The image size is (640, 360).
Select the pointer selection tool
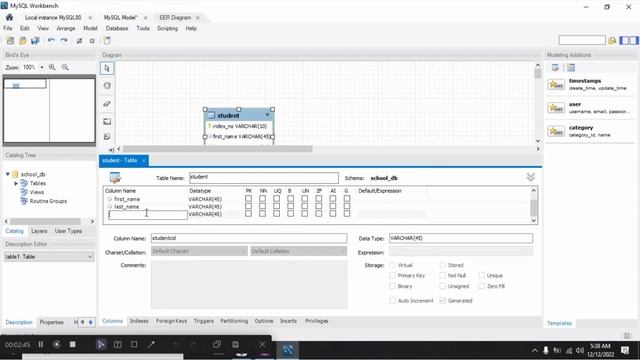107,68
